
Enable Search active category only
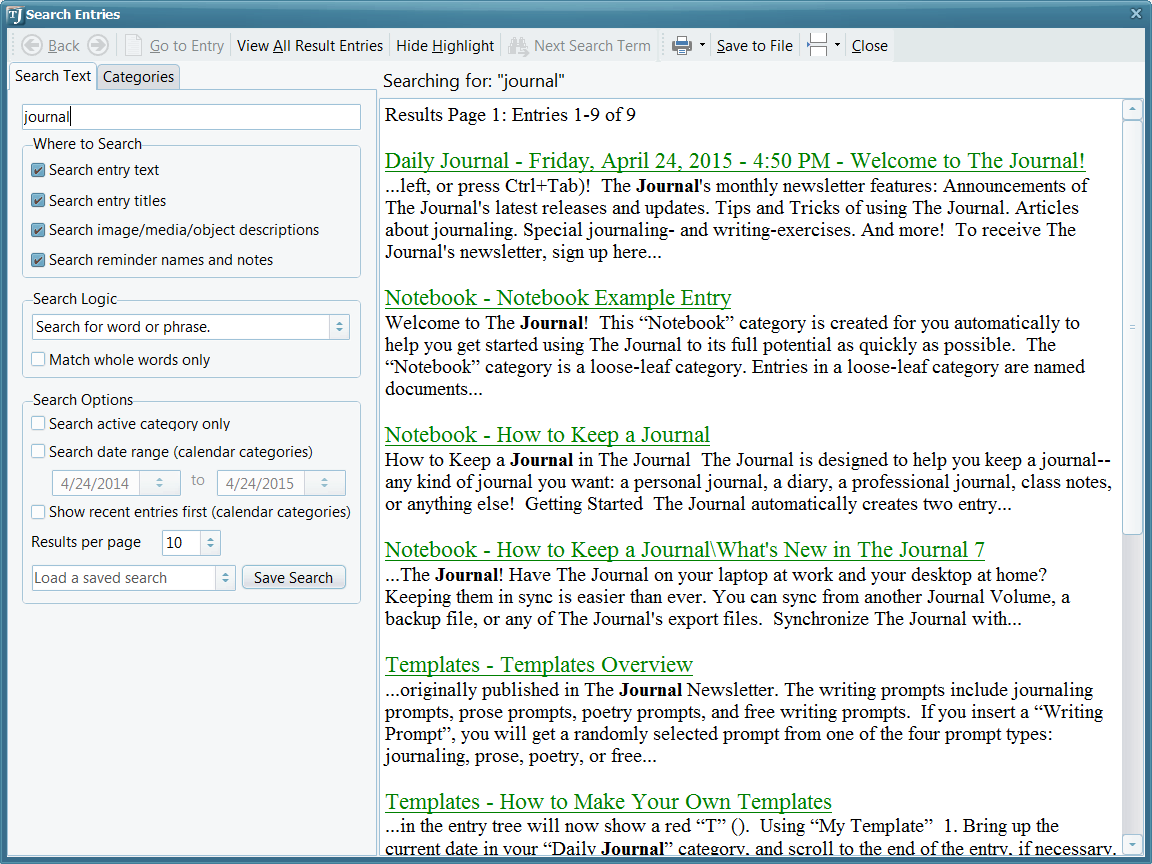(x=38, y=423)
